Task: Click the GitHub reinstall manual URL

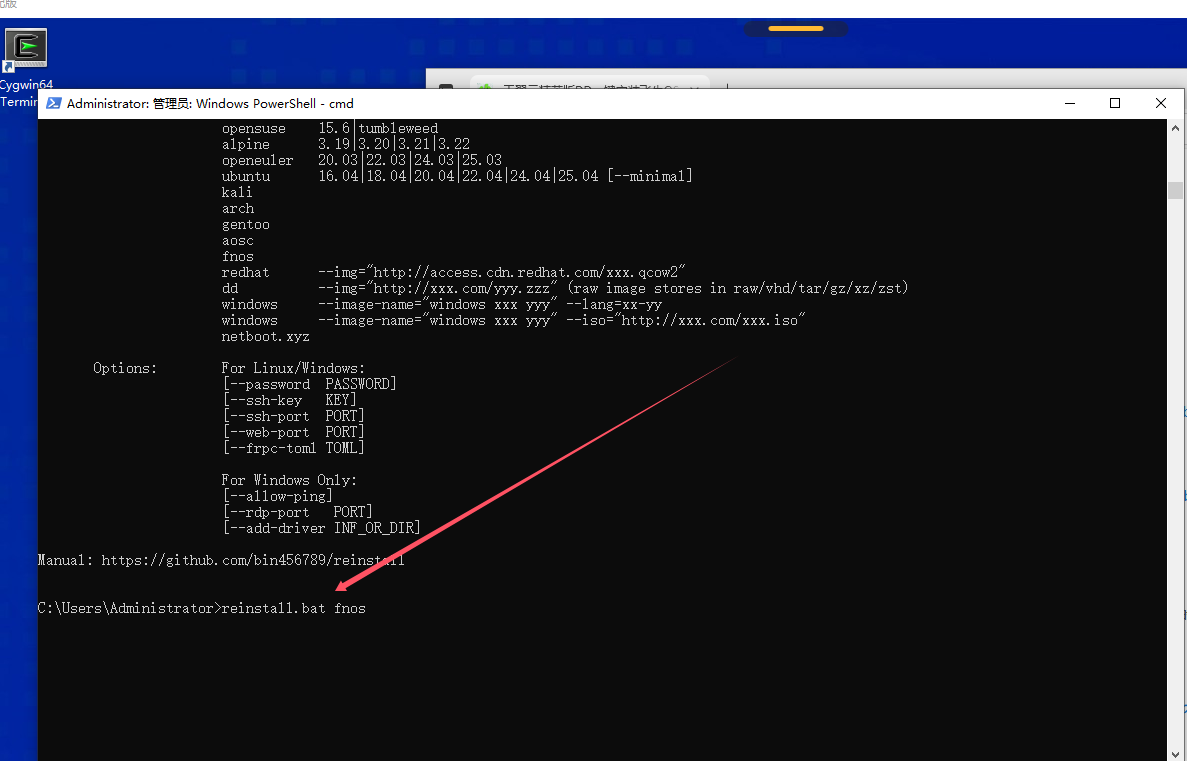Action: pos(252,560)
